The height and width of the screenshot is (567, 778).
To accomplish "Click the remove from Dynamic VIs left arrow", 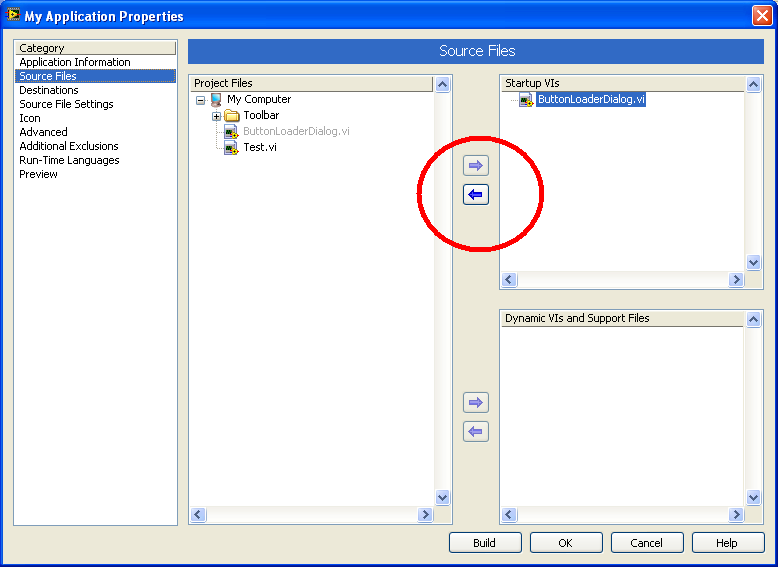I will pos(476,432).
